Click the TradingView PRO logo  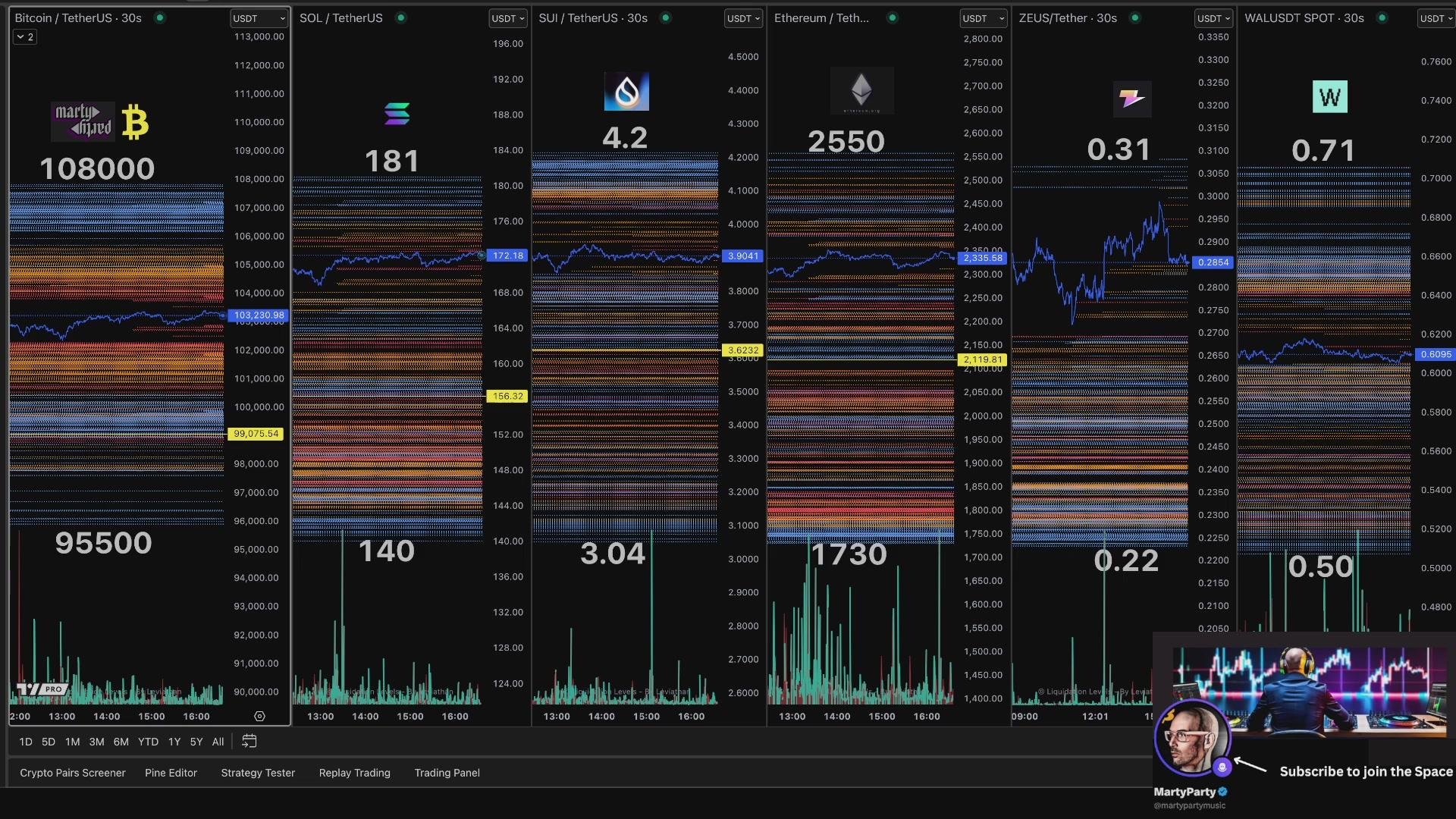pos(42,689)
